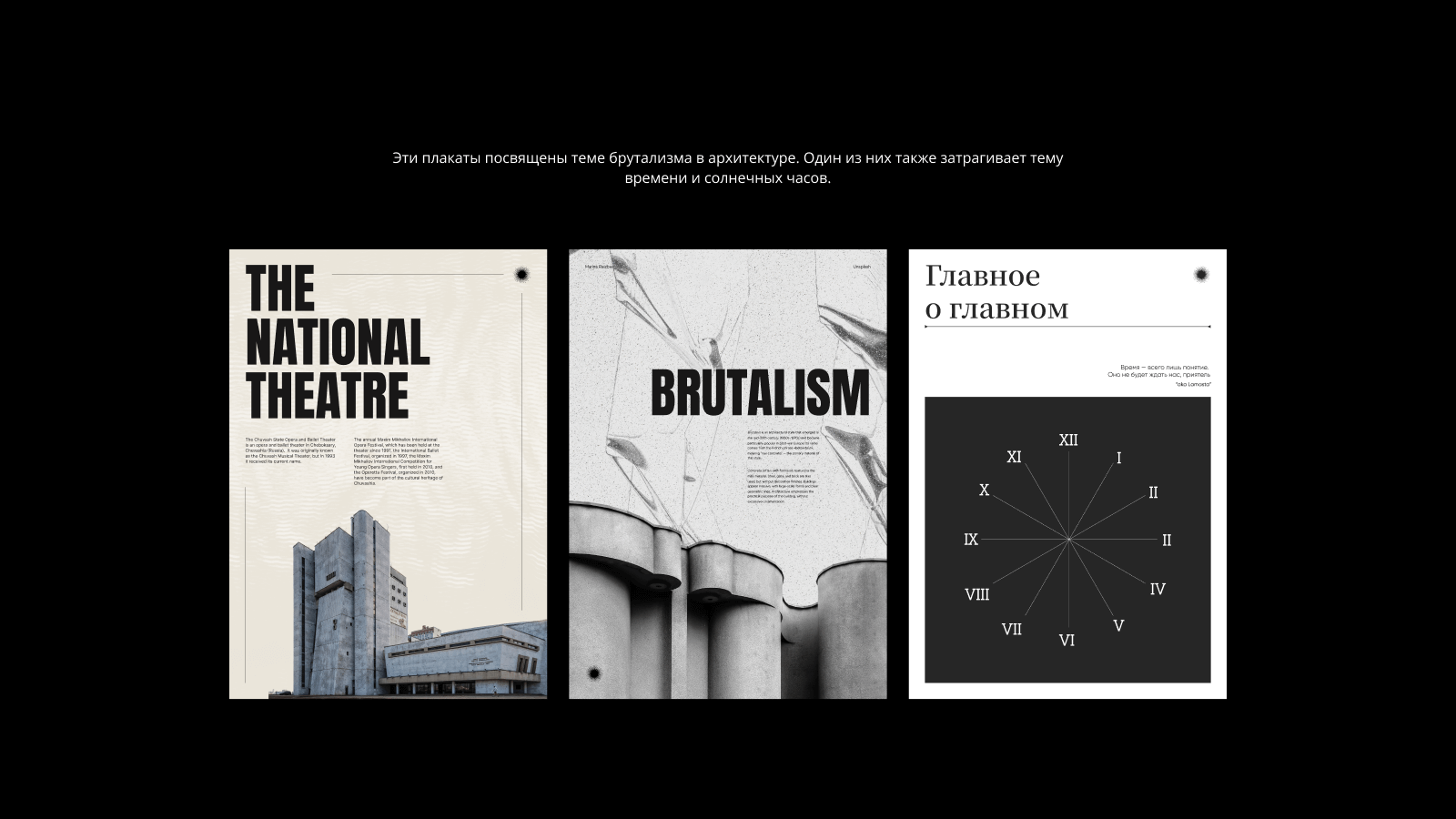
Task: Click the V numeral on the clock
Action: coord(1118,626)
